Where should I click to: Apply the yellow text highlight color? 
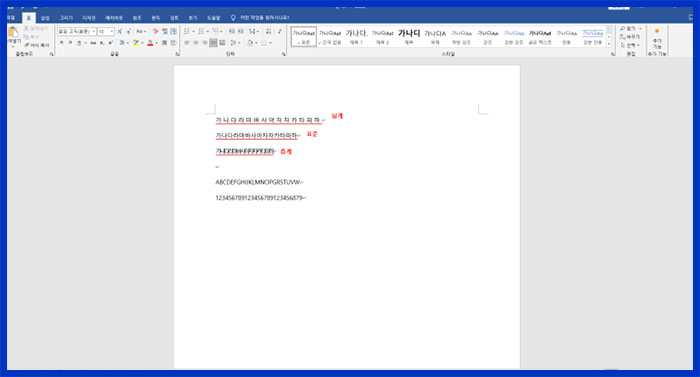136,42
